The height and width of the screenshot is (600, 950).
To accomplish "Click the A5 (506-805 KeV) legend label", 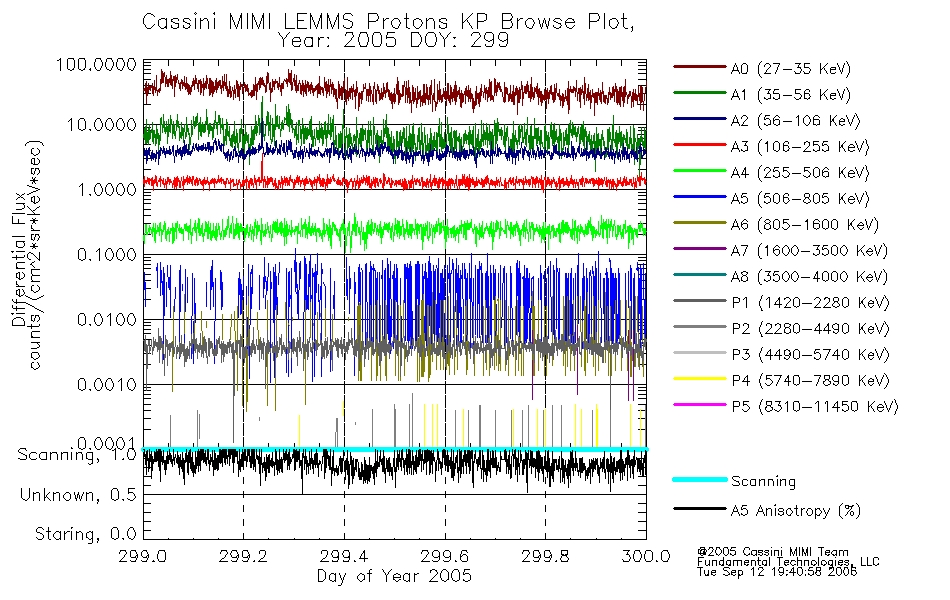I will 800,198.
